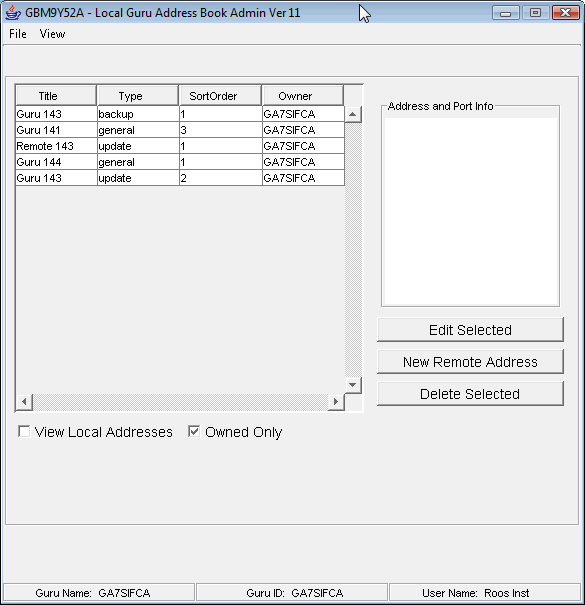Uncheck the Owned Only checkbox
The image size is (585, 605).
194,431
